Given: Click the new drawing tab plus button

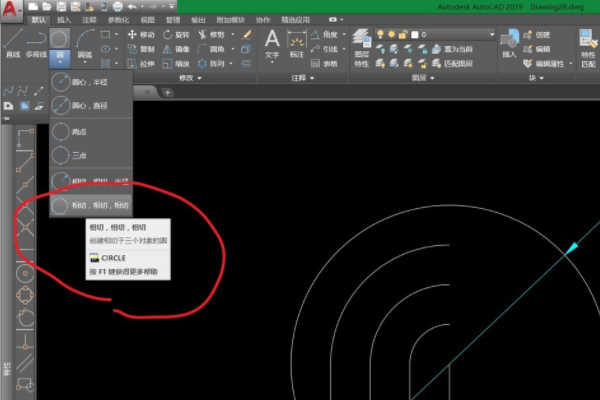Looking at the screenshot, I should click(x=167, y=92).
